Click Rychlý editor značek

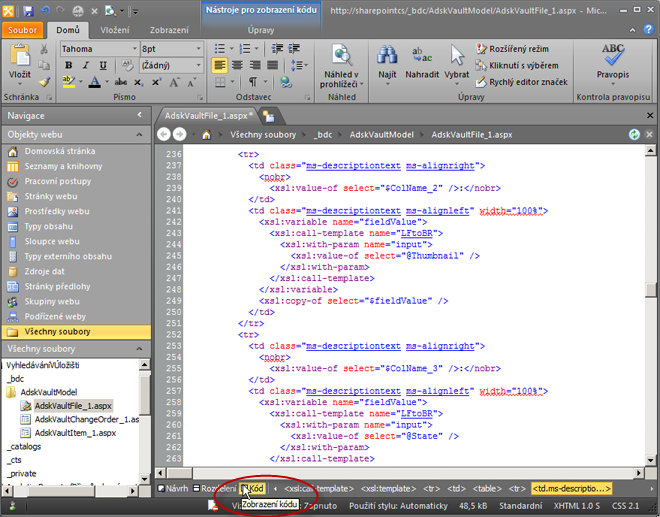[522, 82]
